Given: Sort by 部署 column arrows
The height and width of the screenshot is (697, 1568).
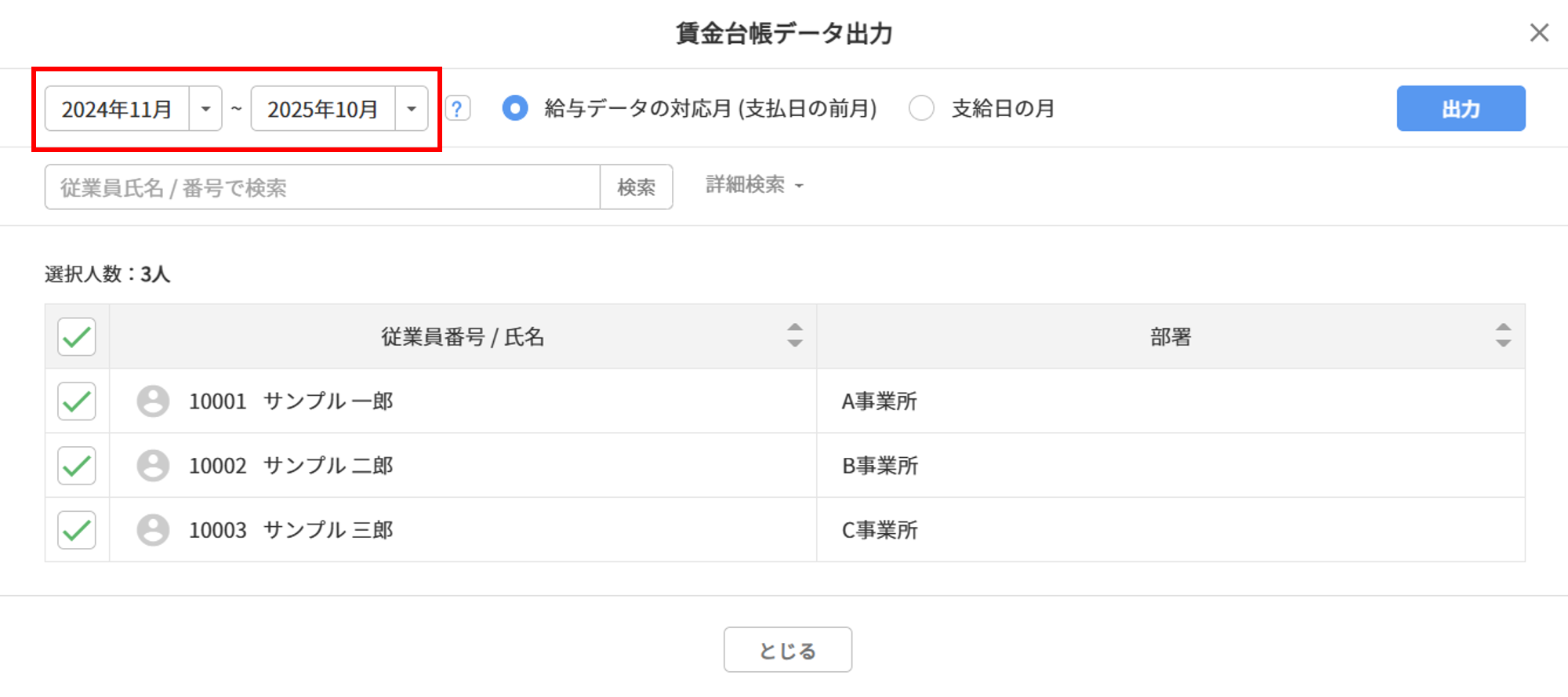Looking at the screenshot, I should point(1502,336).
